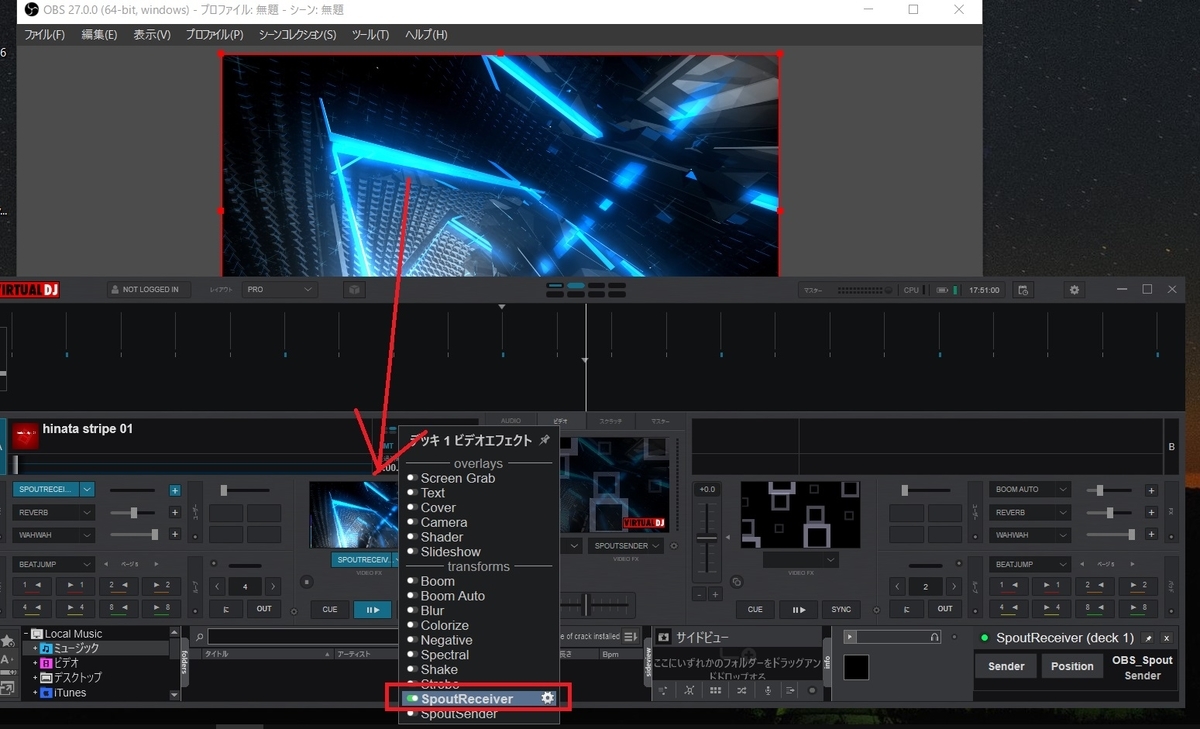Open left deck SPOUTRECEI effect dropdown
Image resolution: width=1200 pixels, height=729 pixels.
tap(87, 490)
